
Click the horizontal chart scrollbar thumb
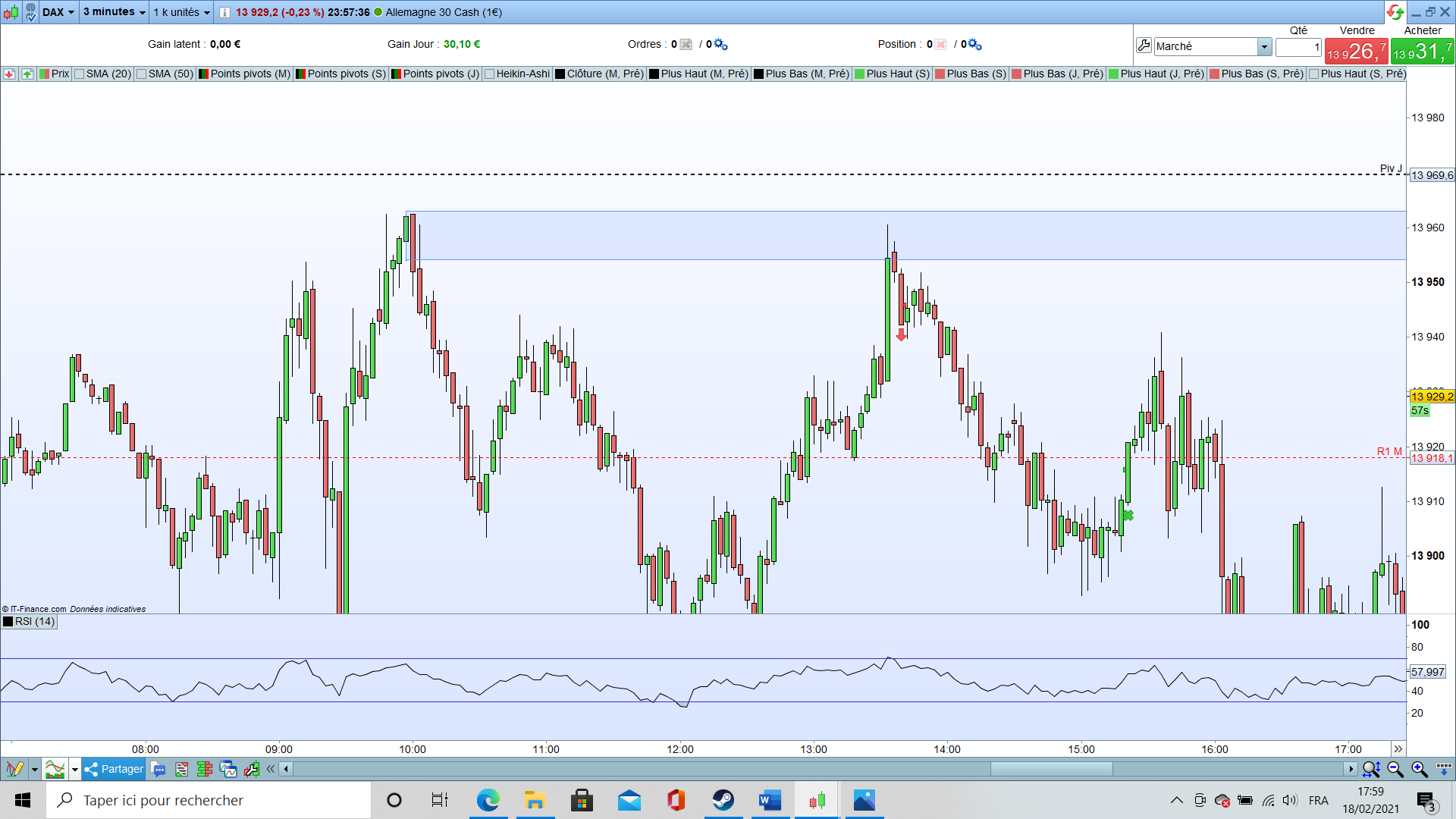click(x=1051, y=769)
